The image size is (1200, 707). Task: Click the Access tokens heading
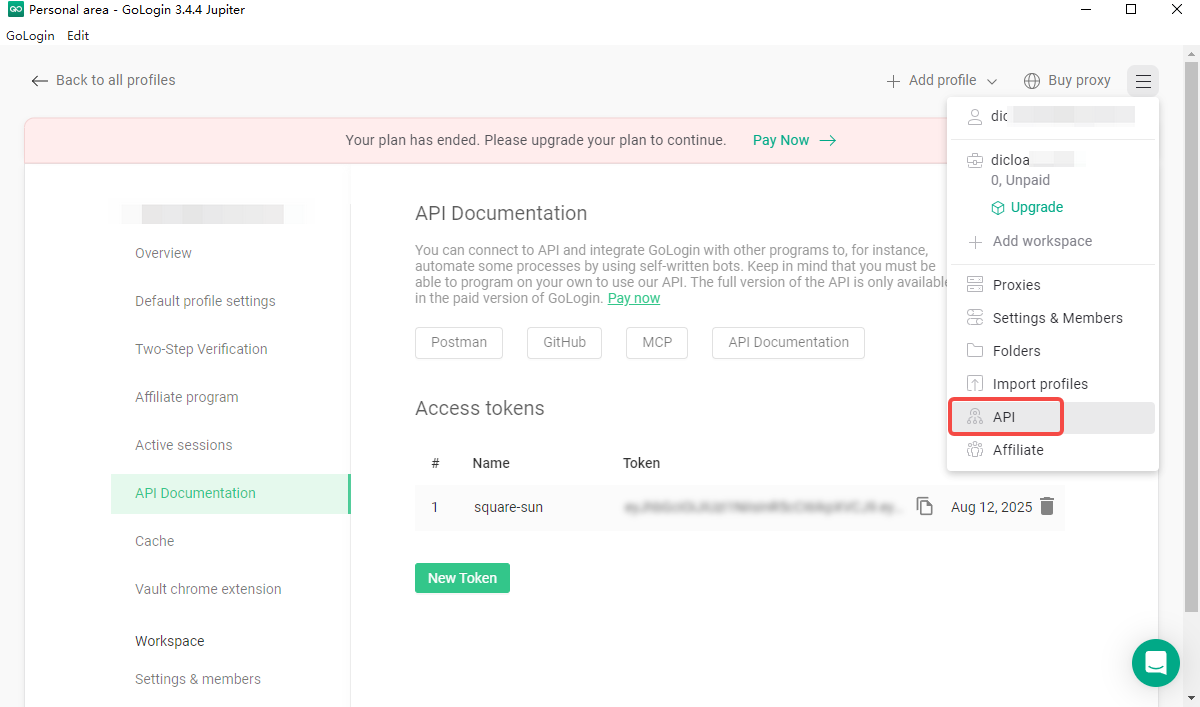click(x=480, y=408)
